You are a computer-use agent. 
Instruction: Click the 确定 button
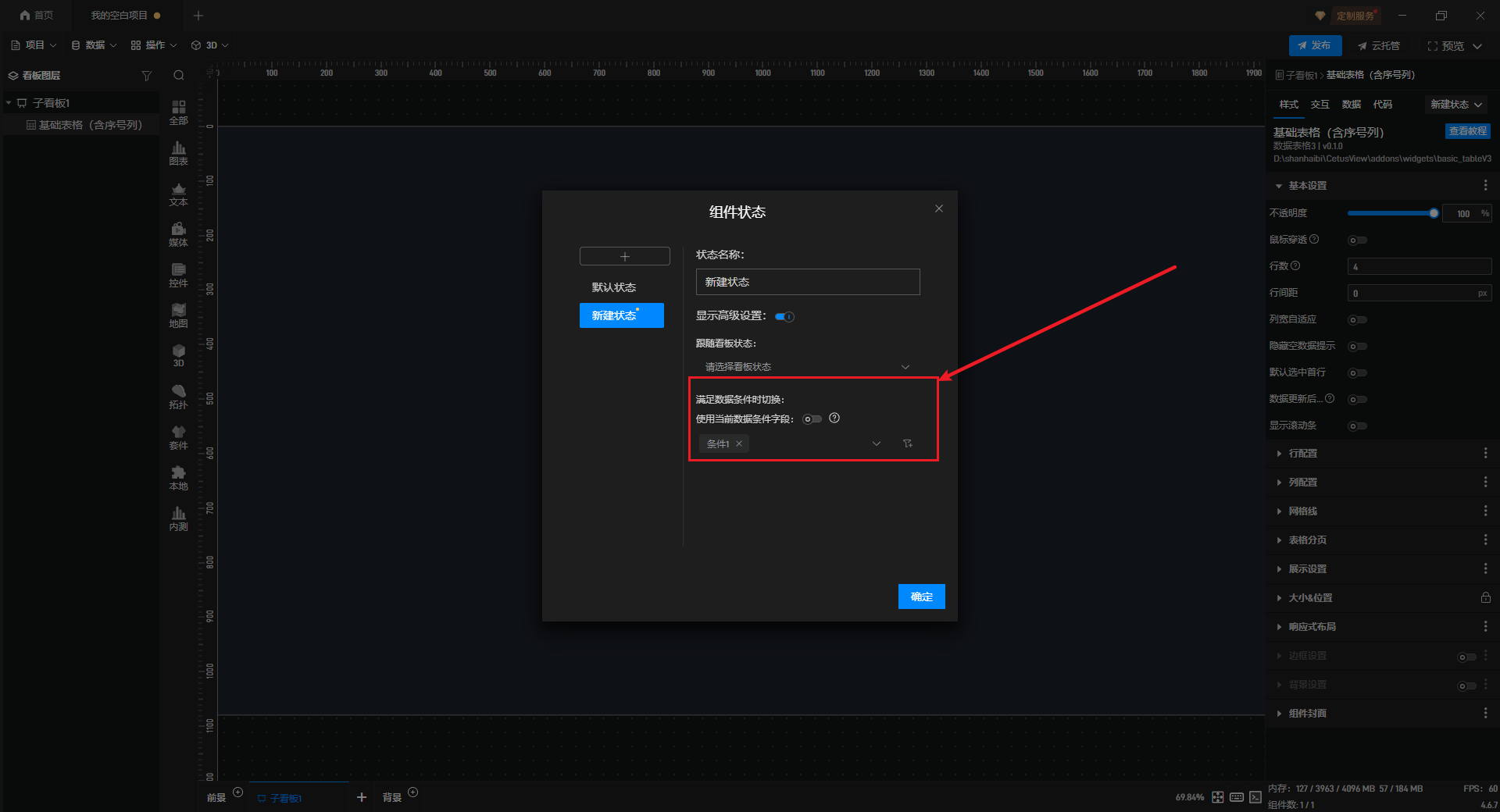click(921, 597)
